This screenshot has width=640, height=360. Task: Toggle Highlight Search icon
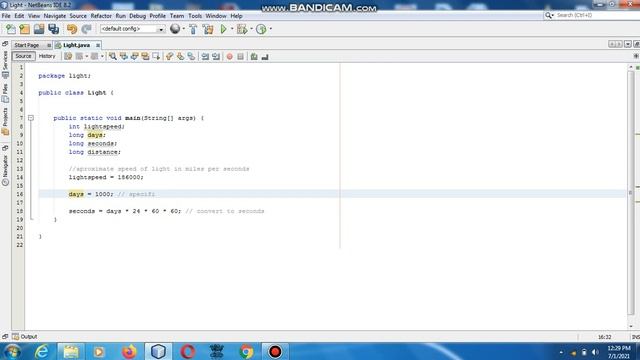(145, 56)
